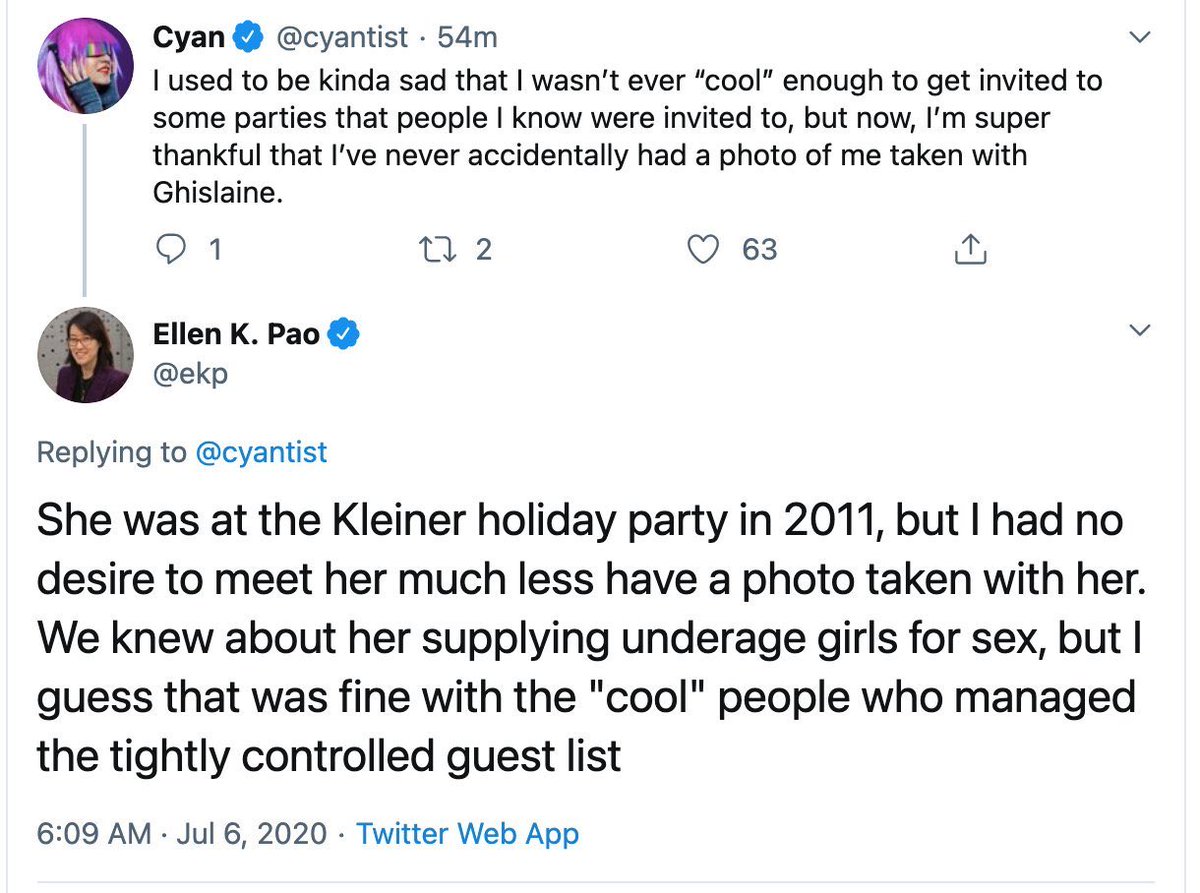Like Cyan's tweet with the heart icon
This screenshot has height=893, width=1200.
click(x=709, y=249)
